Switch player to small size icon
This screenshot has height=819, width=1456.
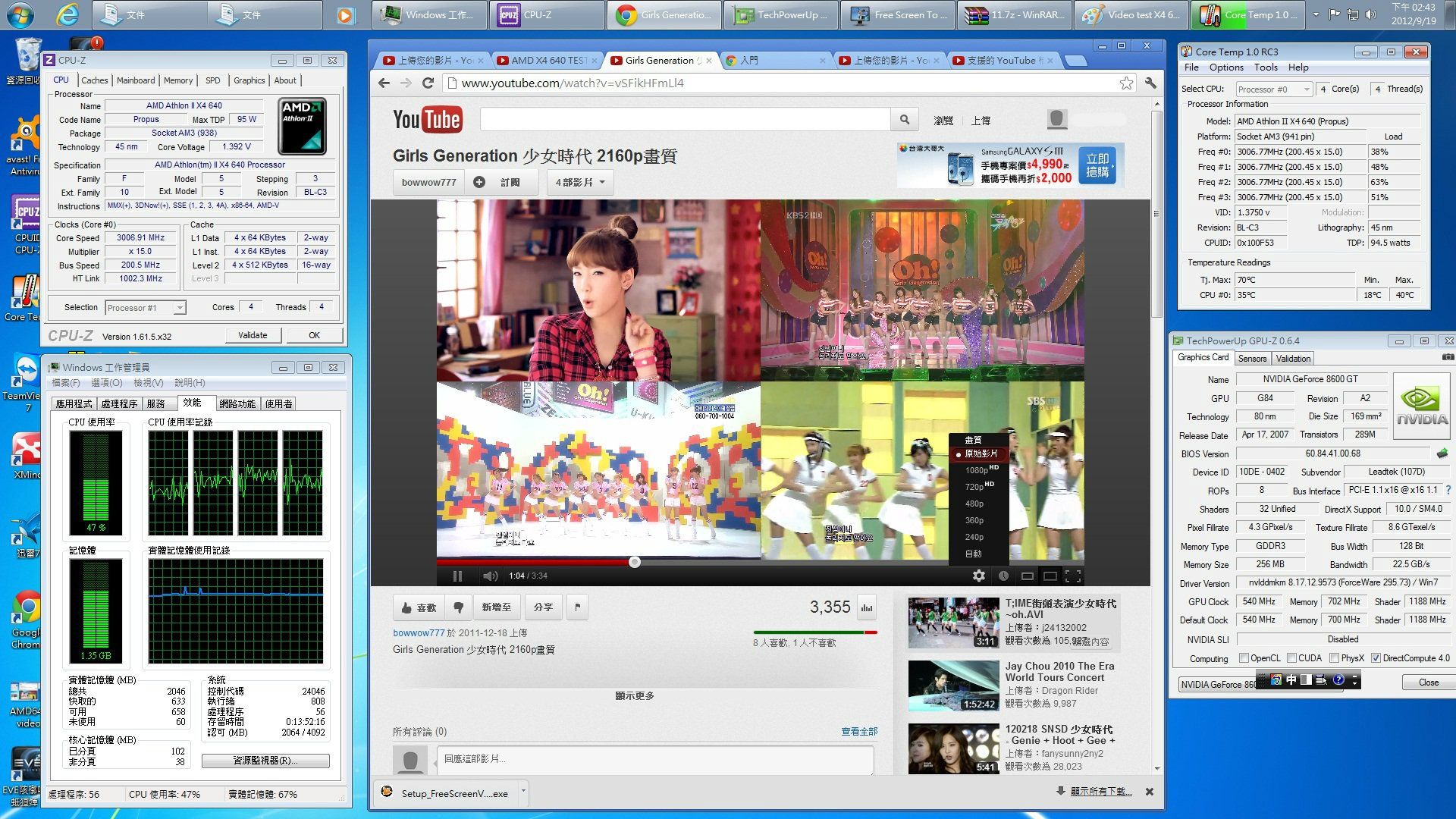coord(1027,576)
